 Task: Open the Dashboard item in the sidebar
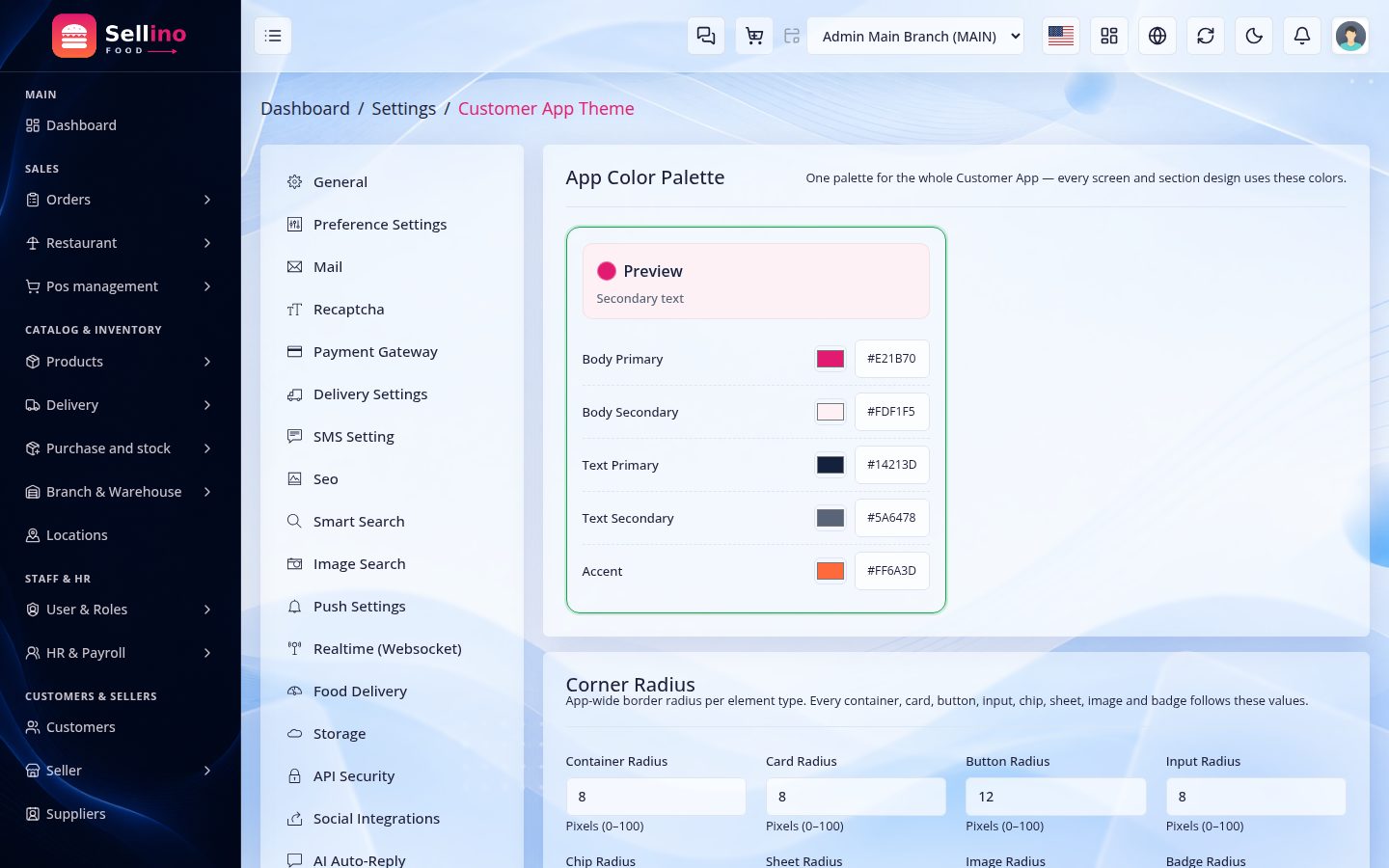point(120,125)
